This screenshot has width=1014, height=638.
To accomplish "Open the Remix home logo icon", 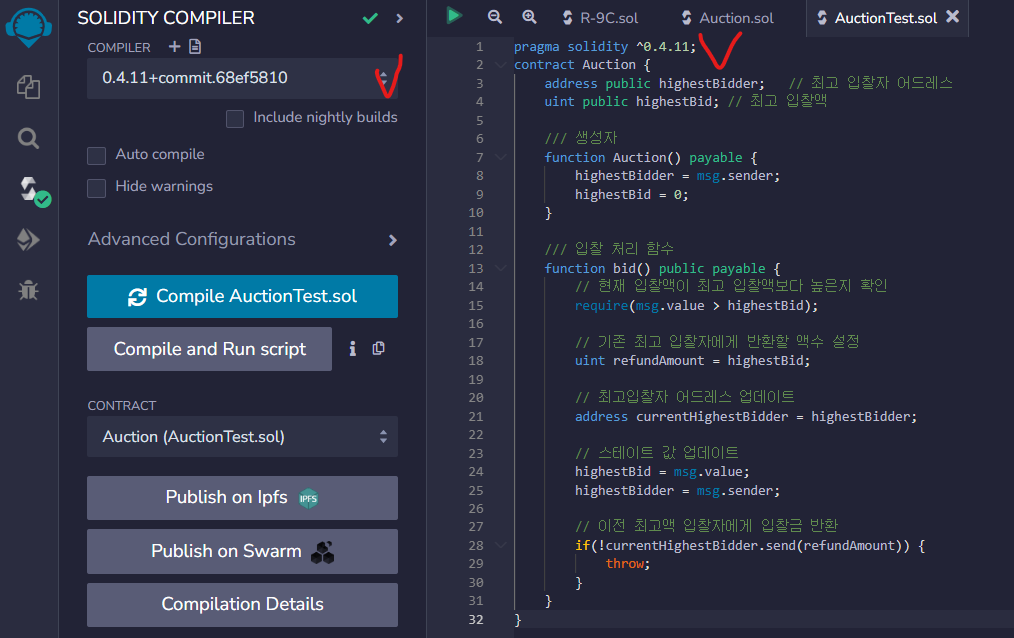I will [28, 27].
